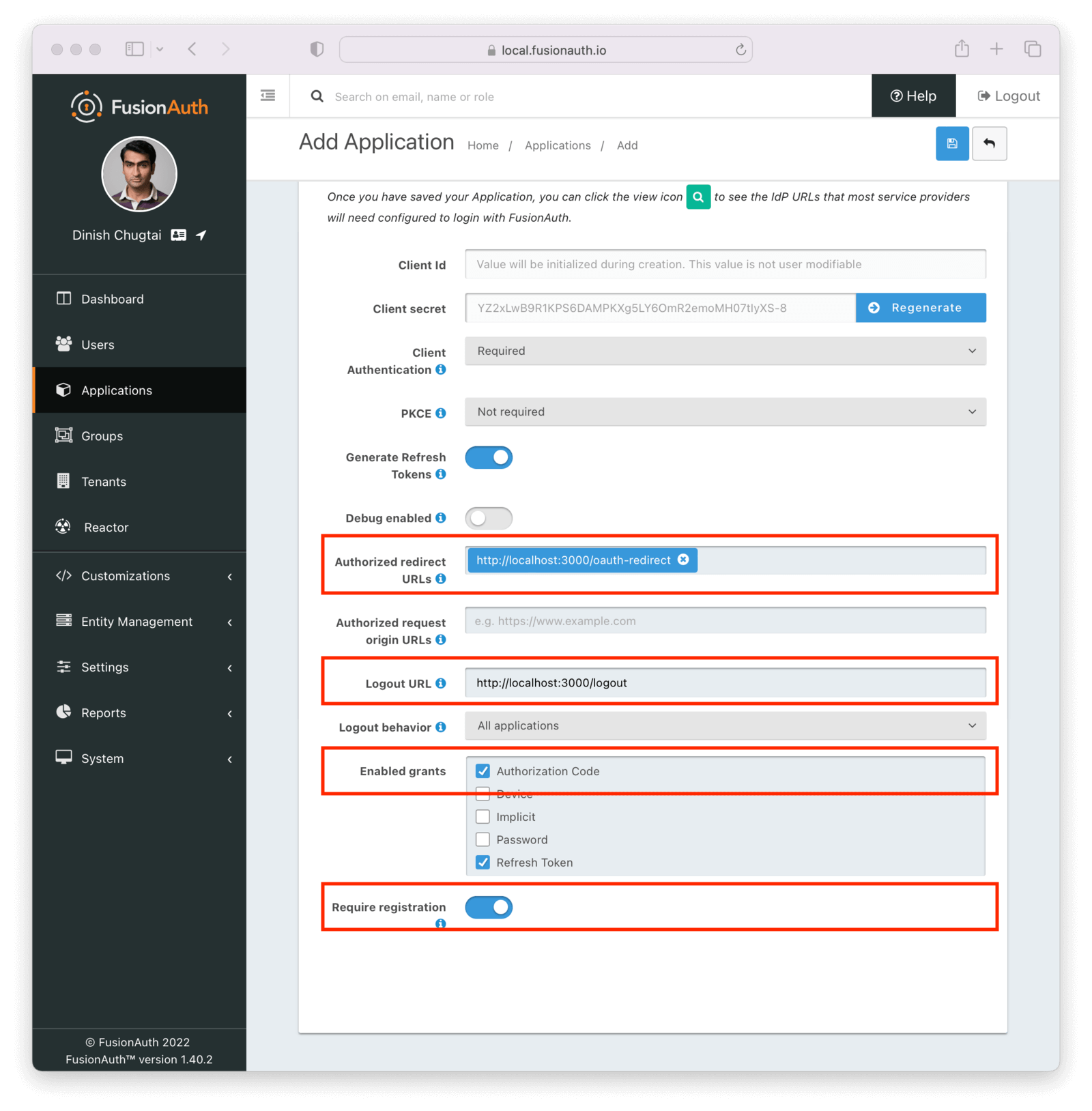Open the Client Authentication dropdown

tap(725, 351)
